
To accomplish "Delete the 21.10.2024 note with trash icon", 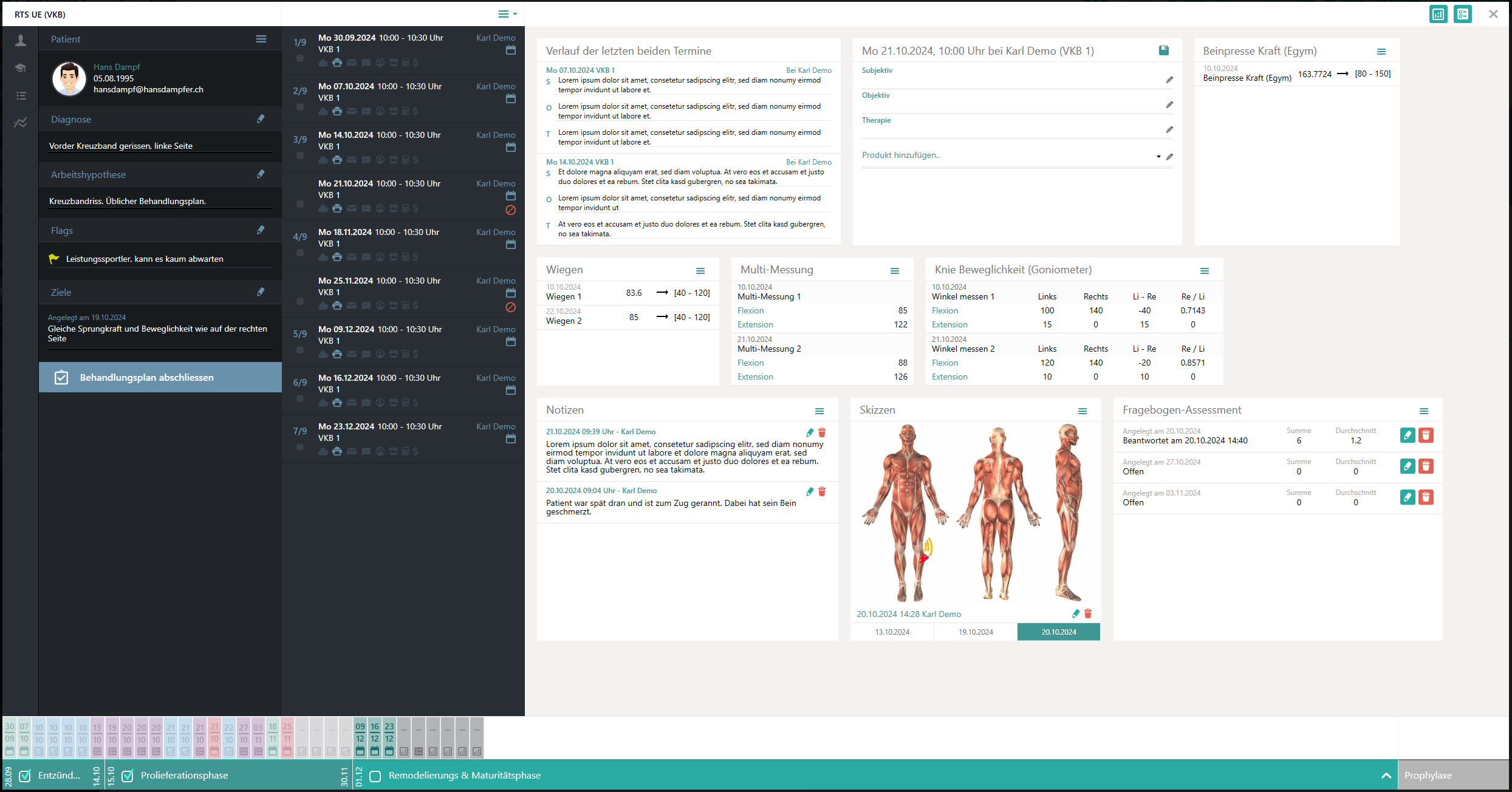I will coord(822,432).
